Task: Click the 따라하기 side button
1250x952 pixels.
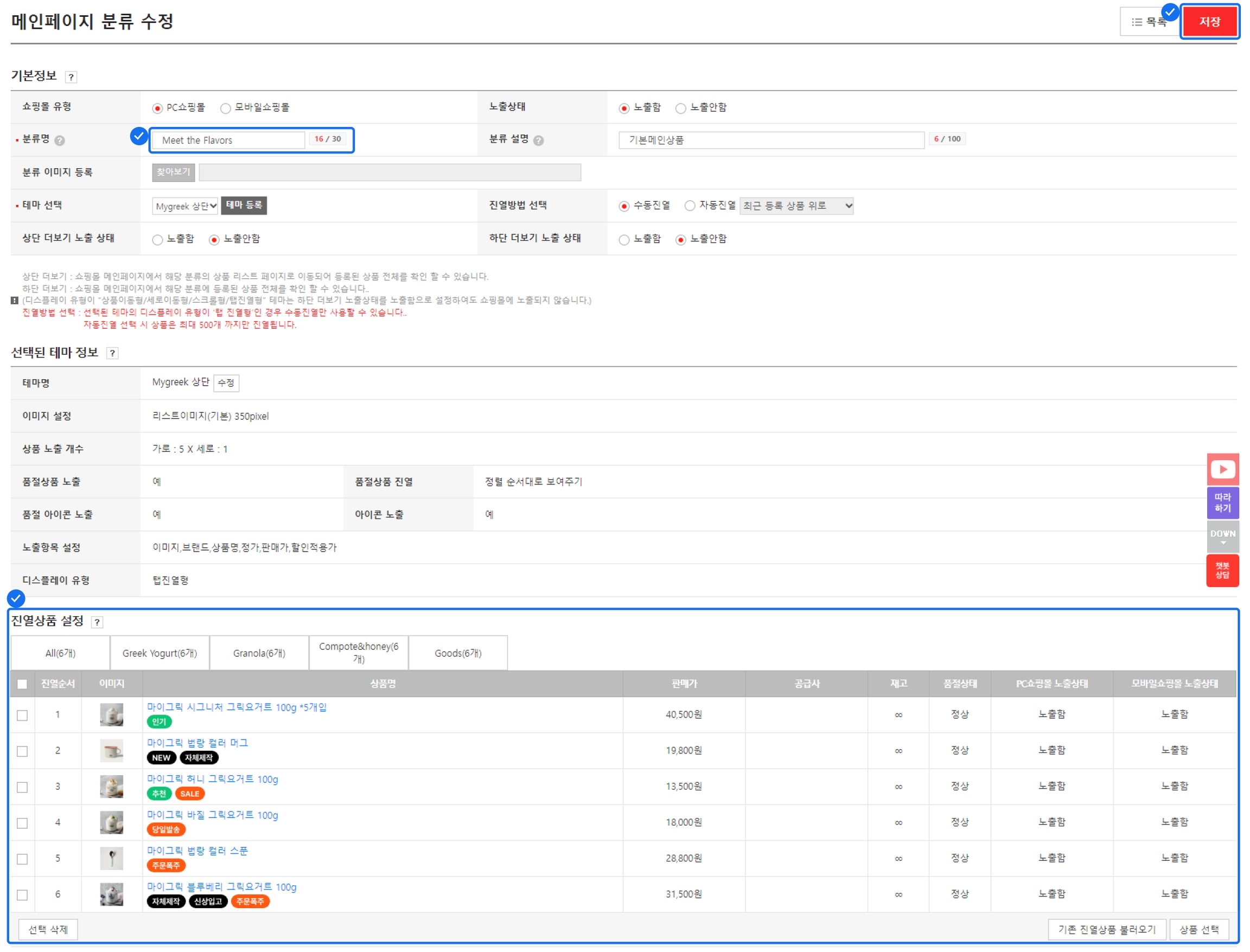Action: tap(1222, 503)
